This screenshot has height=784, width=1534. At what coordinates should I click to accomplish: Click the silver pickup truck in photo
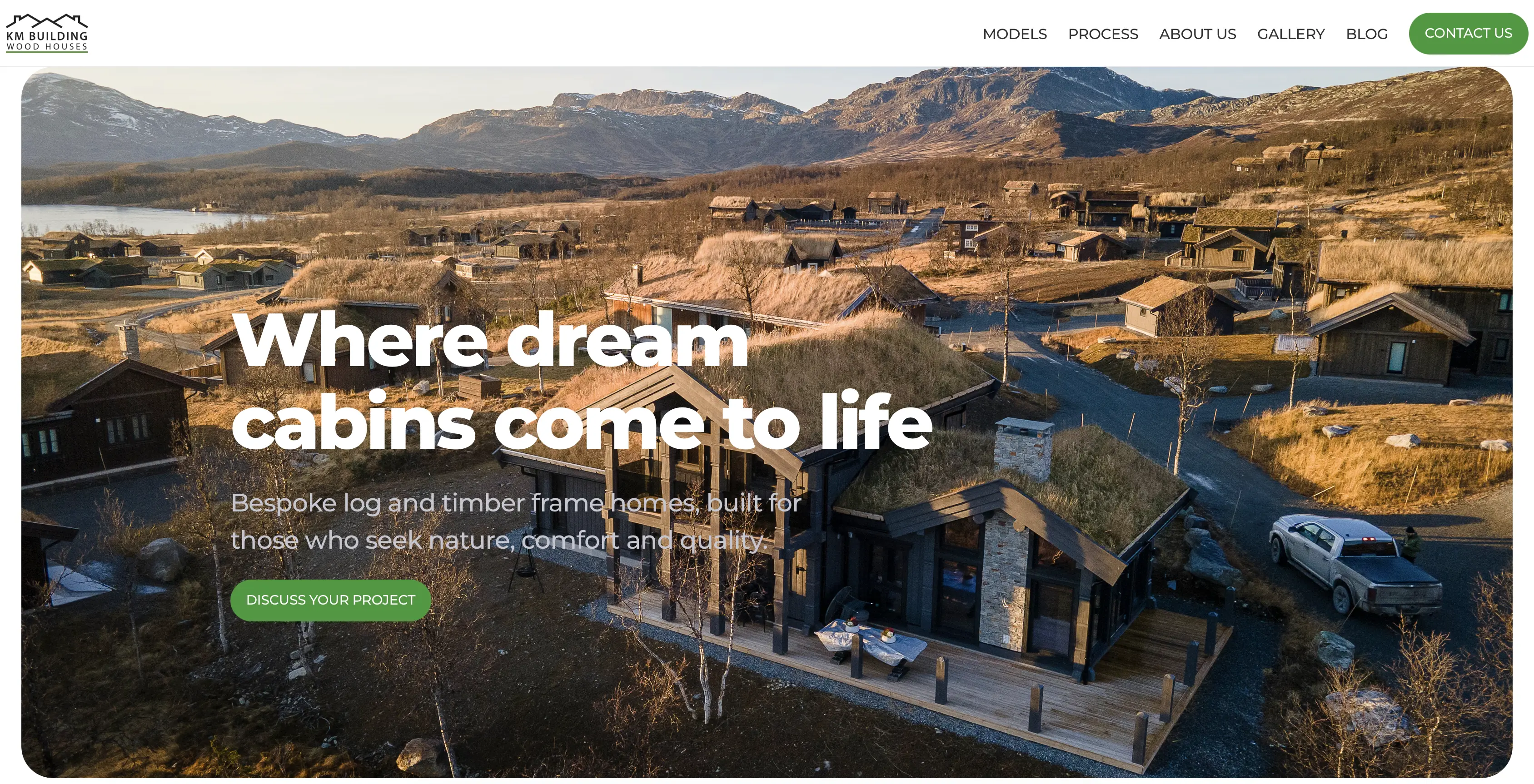(x=1355, y=562)
